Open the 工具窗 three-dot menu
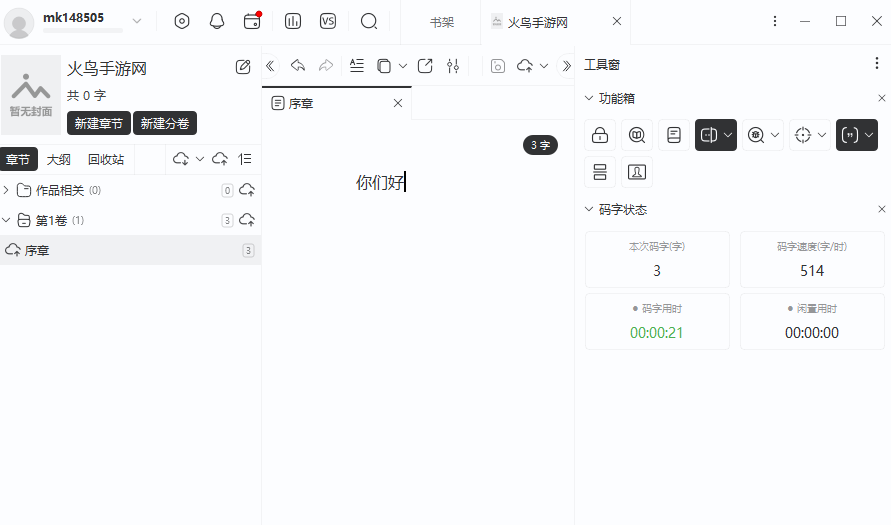 tap(876, 63)
